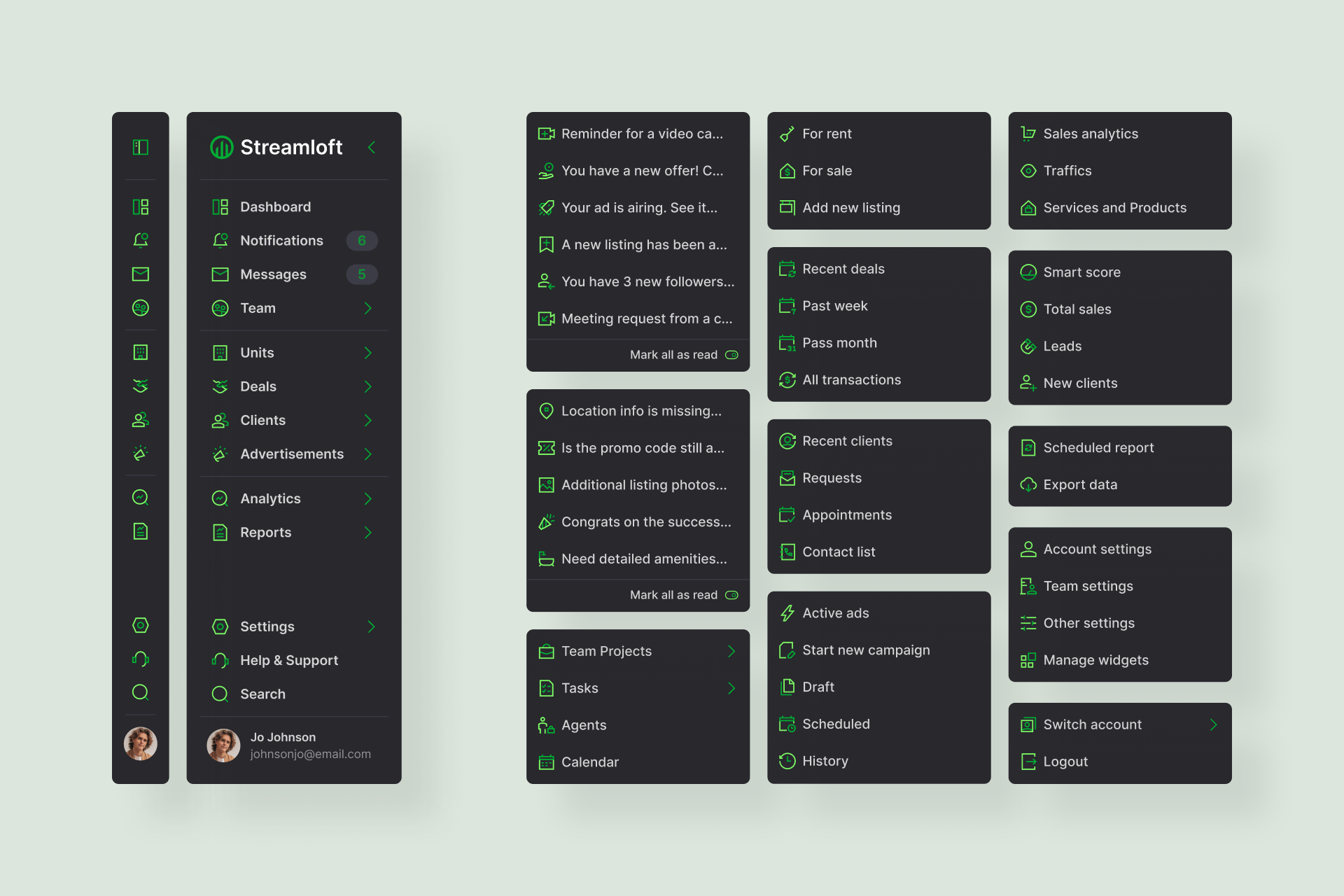The image size is (1344, 896).
Task: Click the headset help icon in narrow sidebar
Action: tap(140, 659)
